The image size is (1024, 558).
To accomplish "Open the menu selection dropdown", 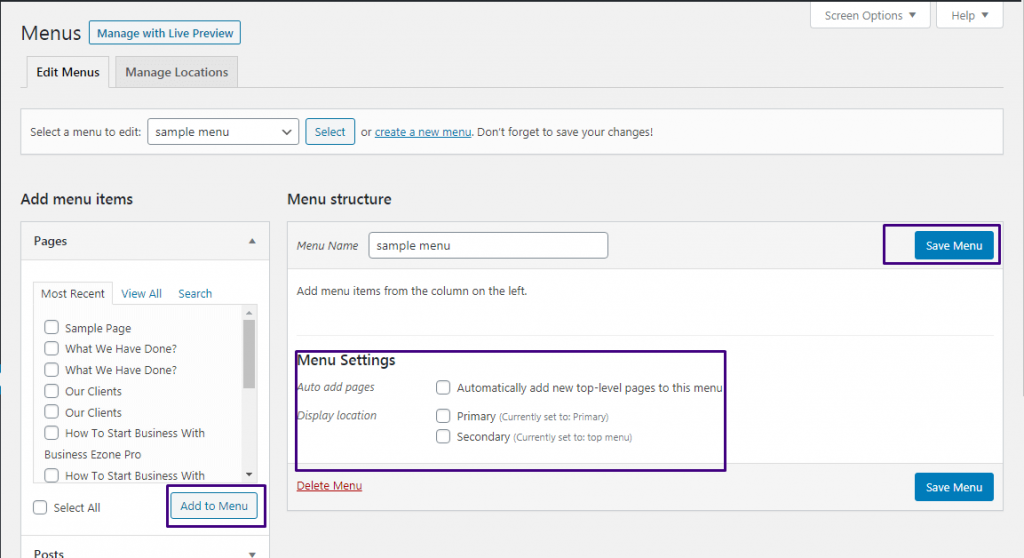I will point(223,132).
